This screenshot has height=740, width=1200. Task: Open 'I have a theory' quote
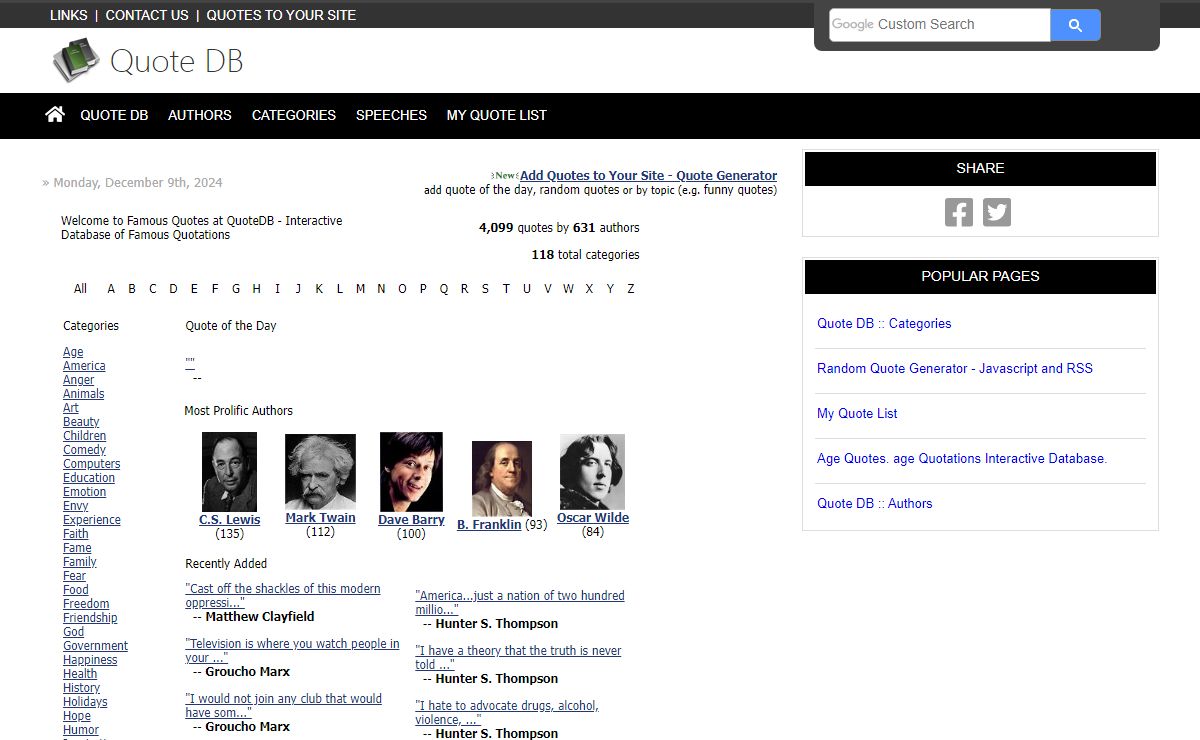click(518, 657)
